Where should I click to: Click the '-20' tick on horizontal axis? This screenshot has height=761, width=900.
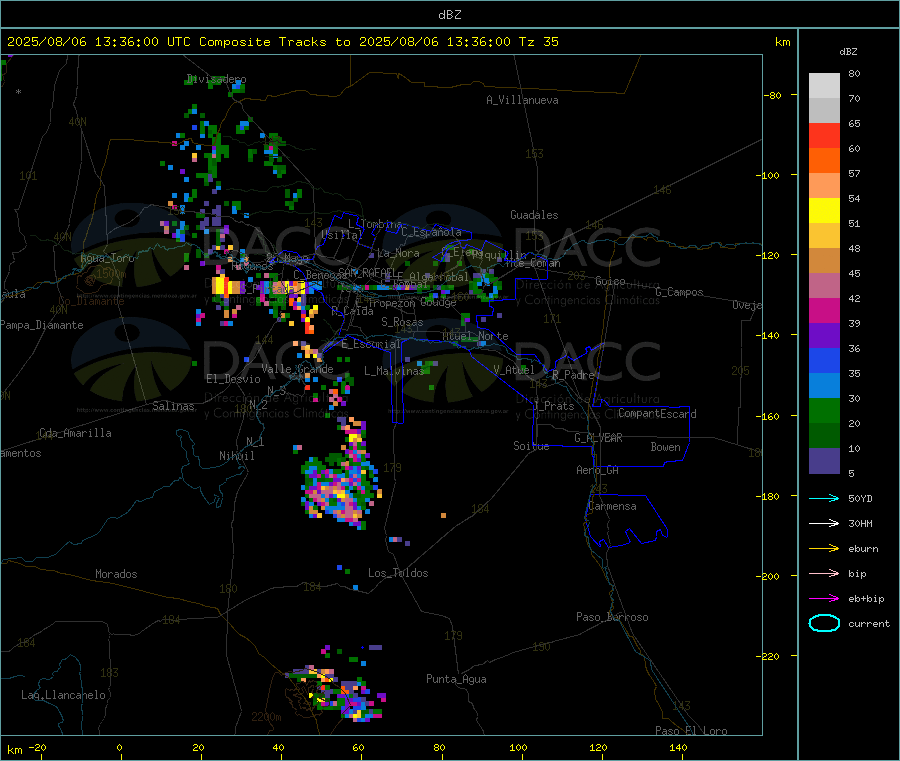(37, 747)
